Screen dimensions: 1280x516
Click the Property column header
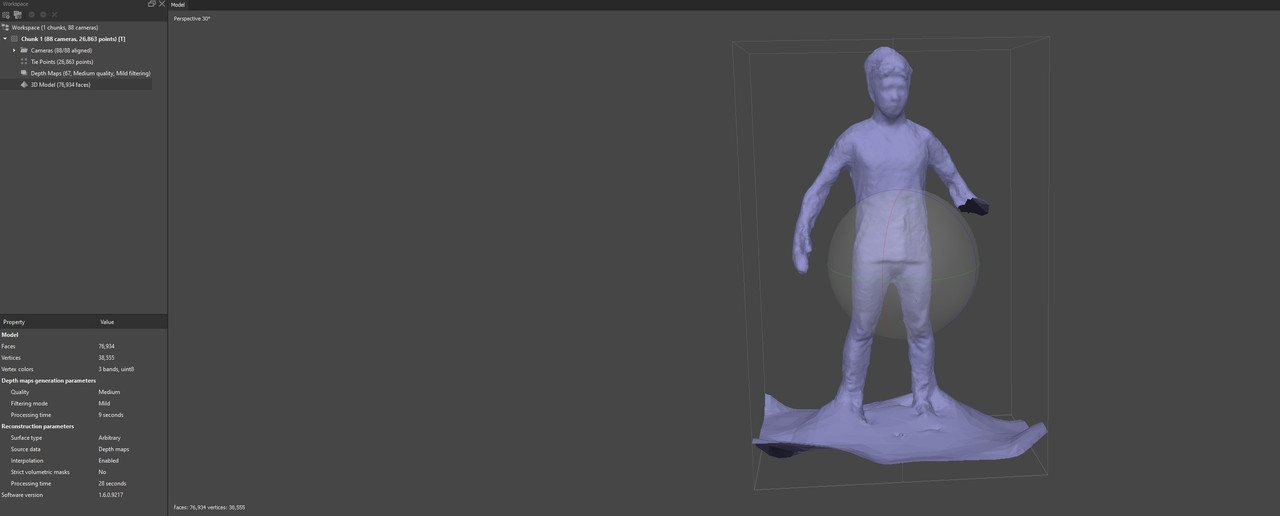tap(14, 322)
